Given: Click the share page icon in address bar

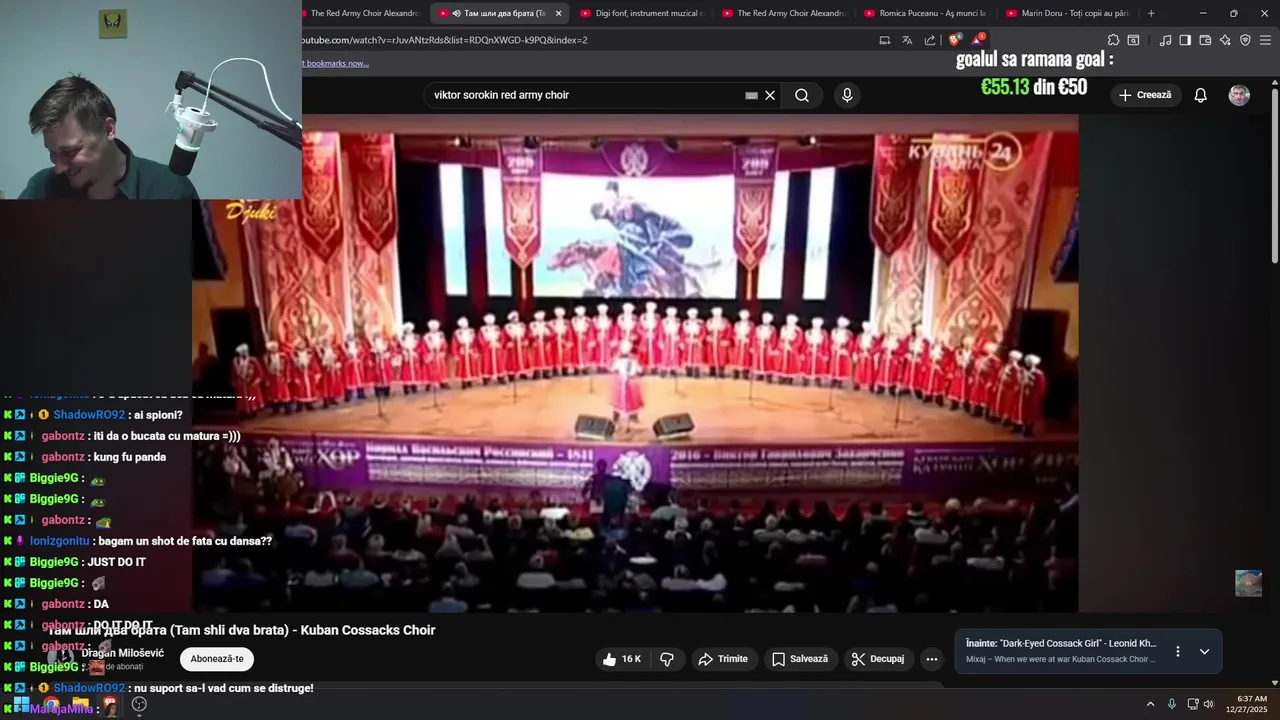Looking at the screenshot, I should tap(930, 40).
